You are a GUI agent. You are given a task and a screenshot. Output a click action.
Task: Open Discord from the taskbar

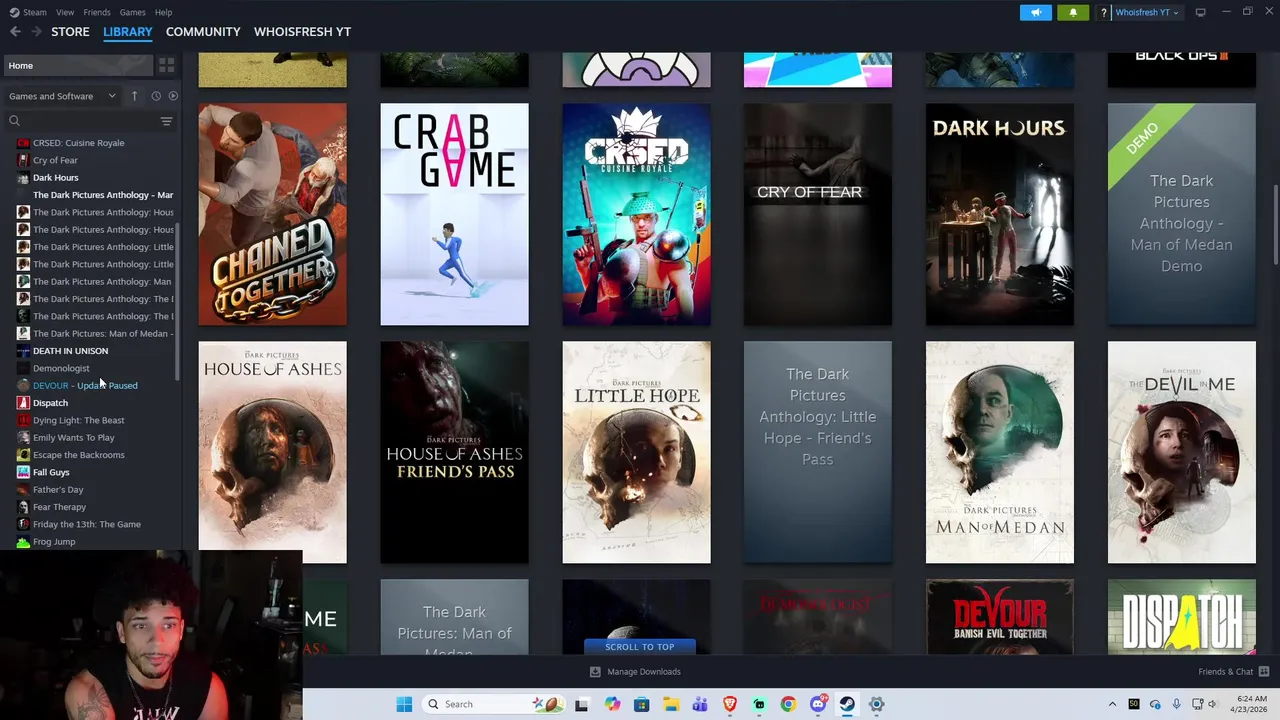(818, 704)
